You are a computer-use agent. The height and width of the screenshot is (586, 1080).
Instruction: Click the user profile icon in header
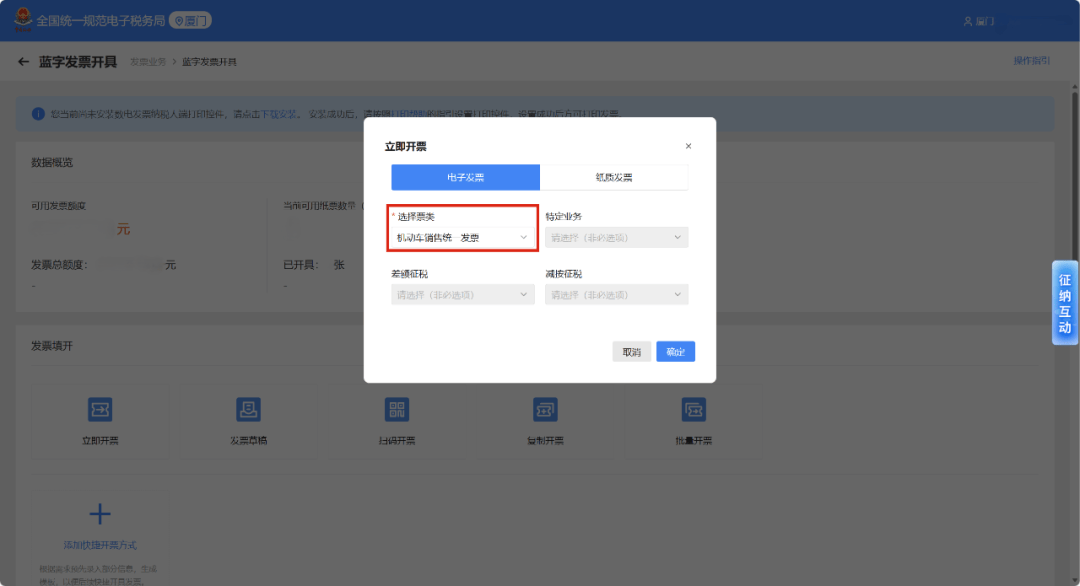[x=967, y=21]
